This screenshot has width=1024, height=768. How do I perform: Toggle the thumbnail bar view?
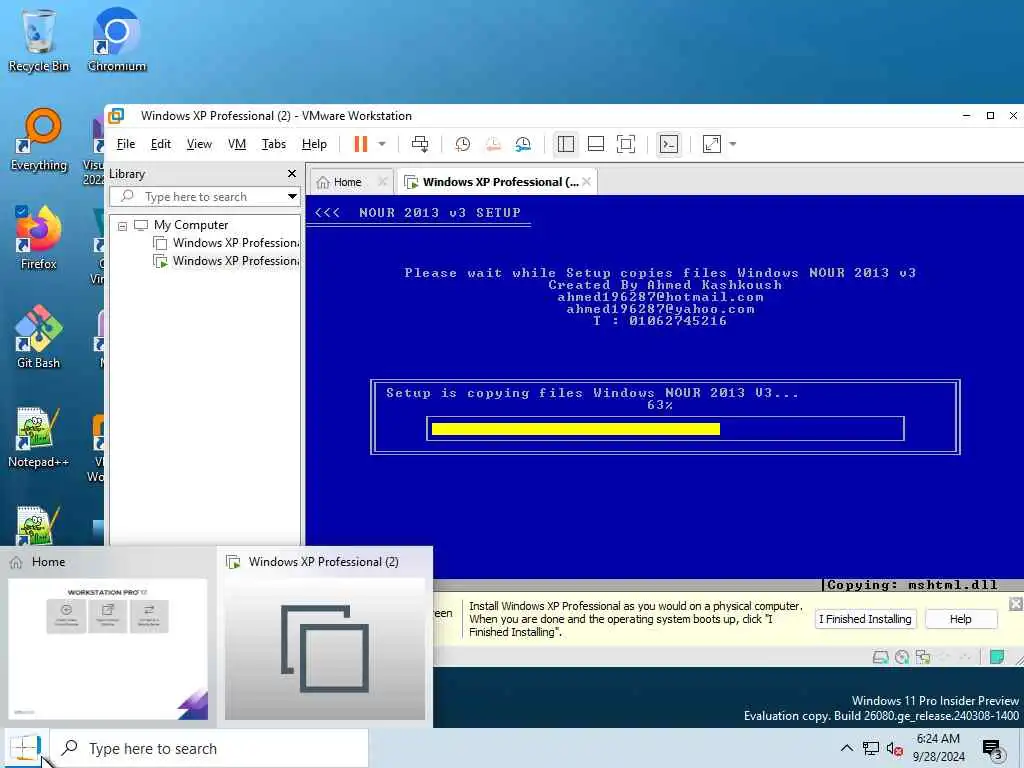tap(596, 144)
